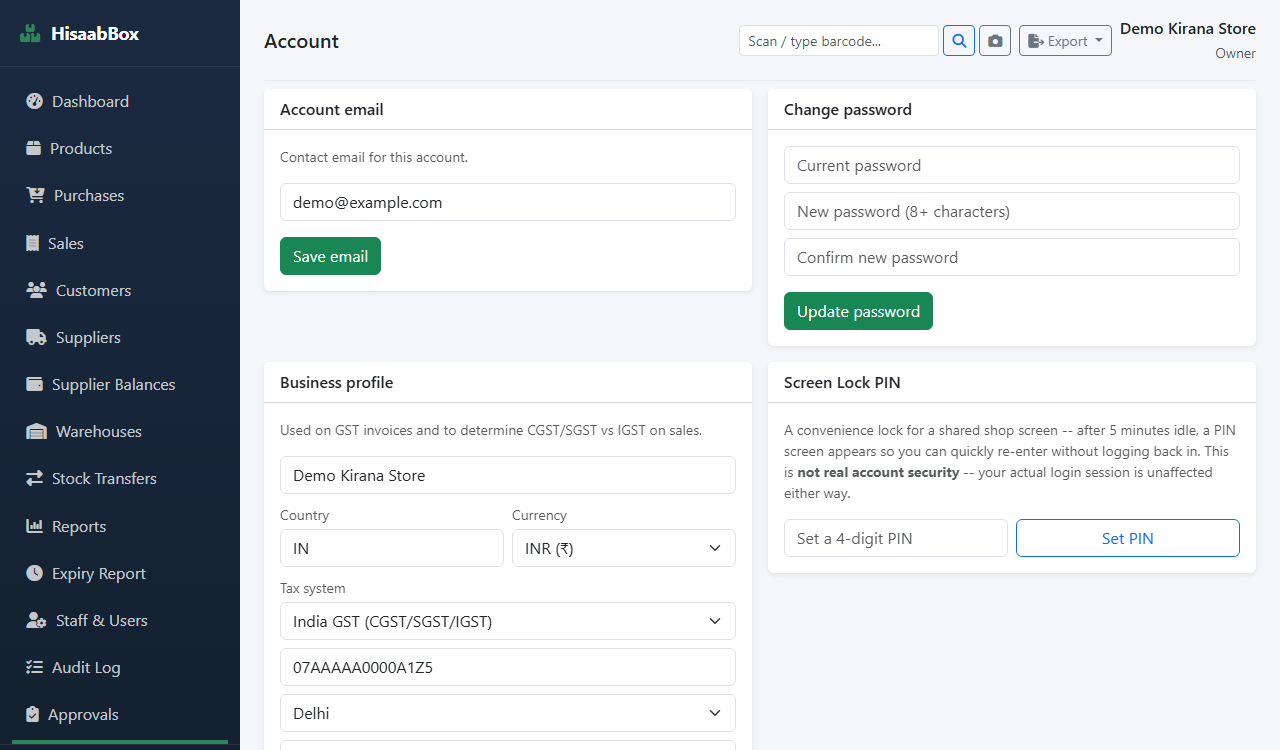1280x750 pixels.
Task: Open Dashboard via its gauge icon
Action: [35, 101]
